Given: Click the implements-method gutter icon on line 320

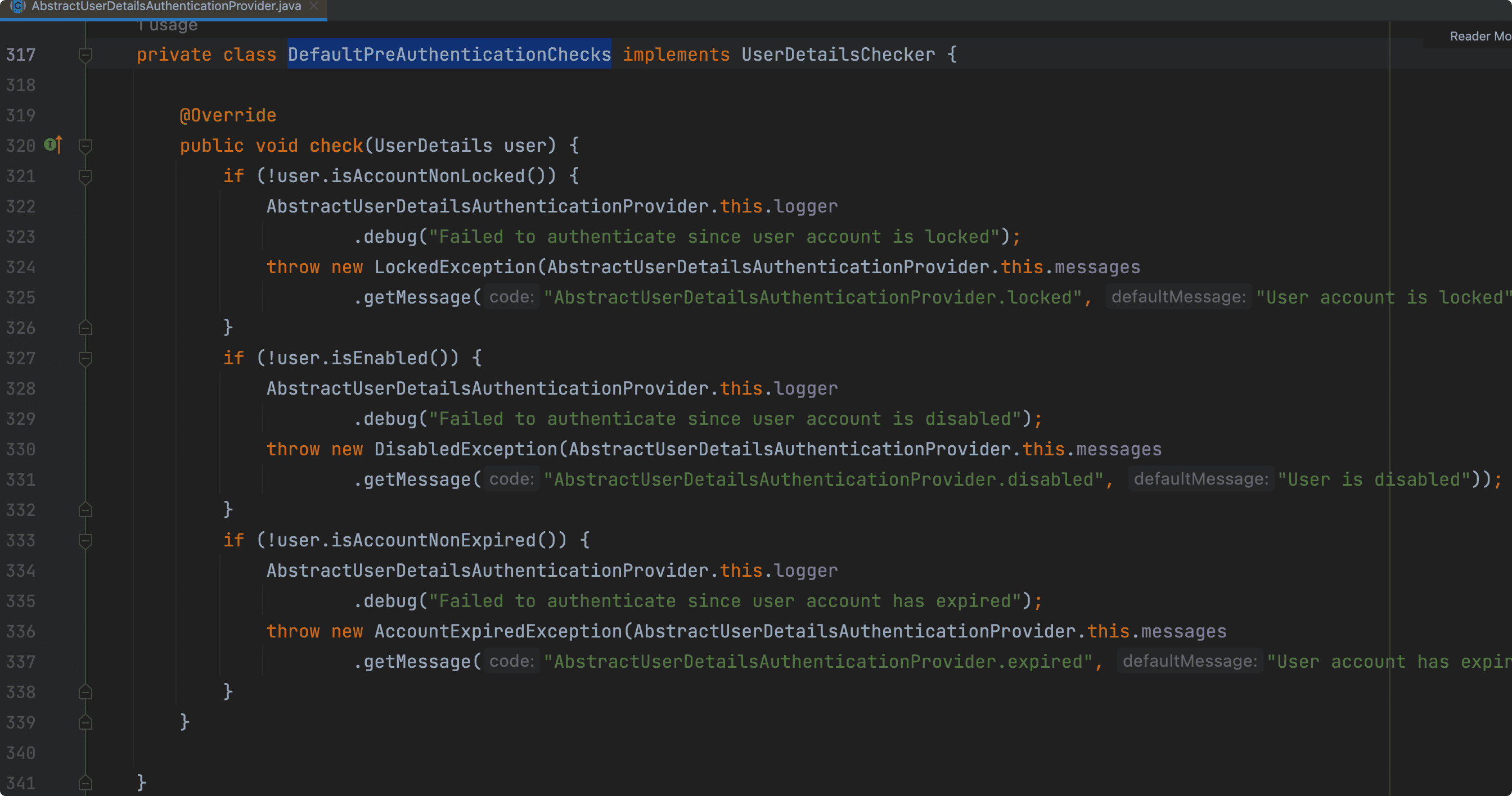Looking at the screenshot, I should pos(52,144).
